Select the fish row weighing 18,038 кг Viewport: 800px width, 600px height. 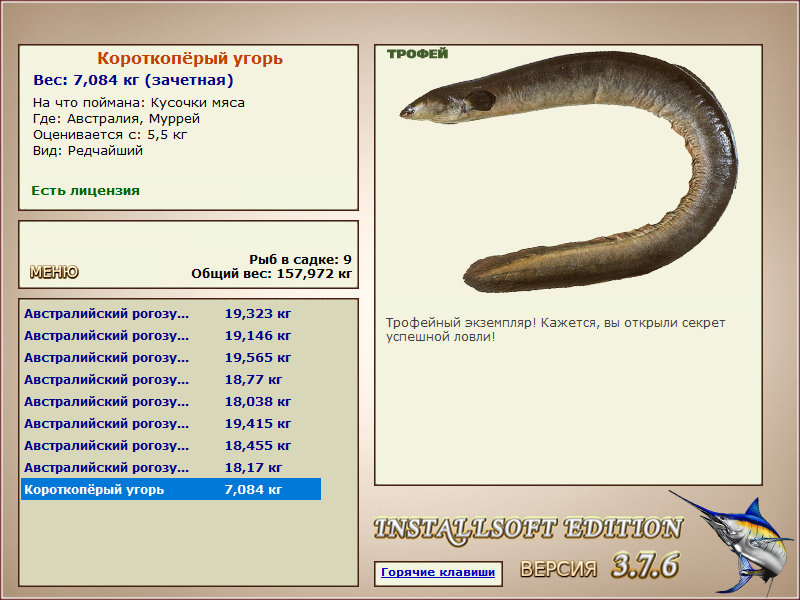click(171, 402)
